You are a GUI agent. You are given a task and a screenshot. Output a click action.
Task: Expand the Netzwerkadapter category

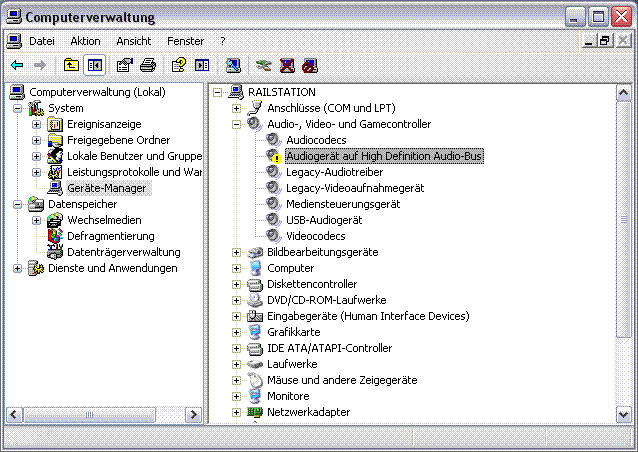point(236,413)
